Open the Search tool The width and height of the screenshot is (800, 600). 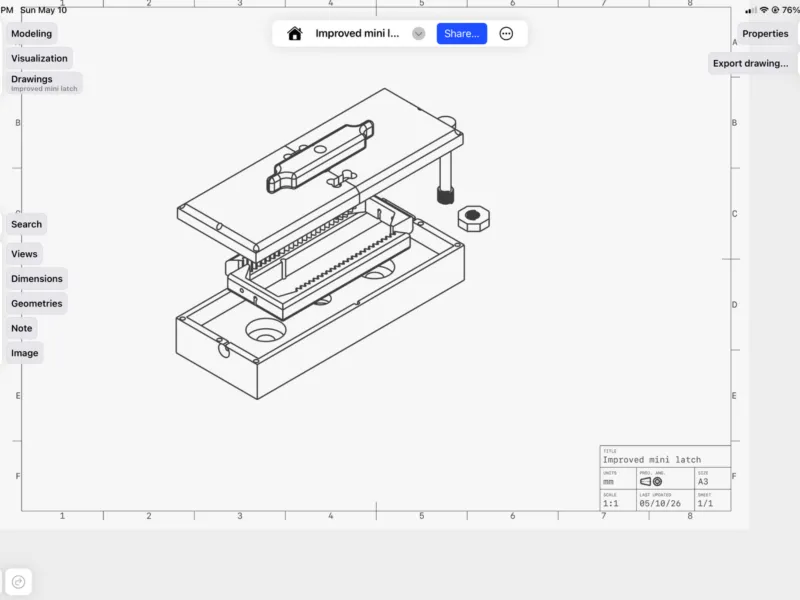(27, 224)
